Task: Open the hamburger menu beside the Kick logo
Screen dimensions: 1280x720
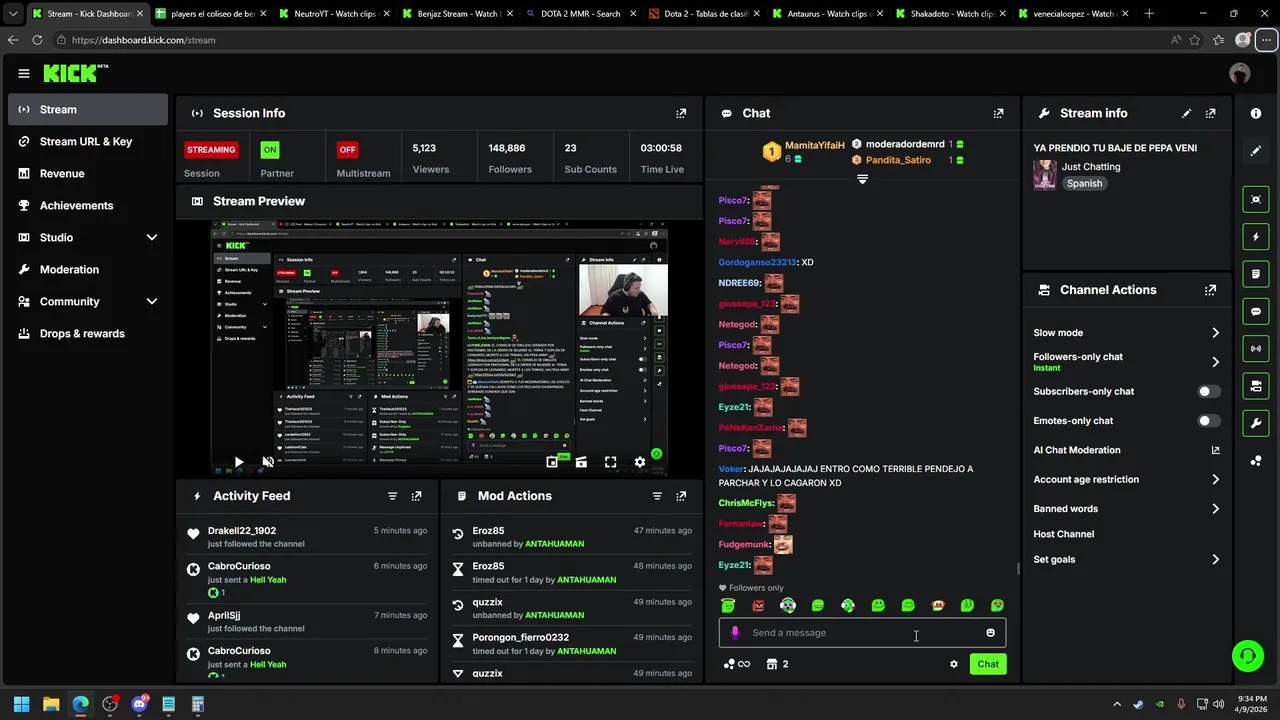Action: pyautogui.click(x=24, y=73)
